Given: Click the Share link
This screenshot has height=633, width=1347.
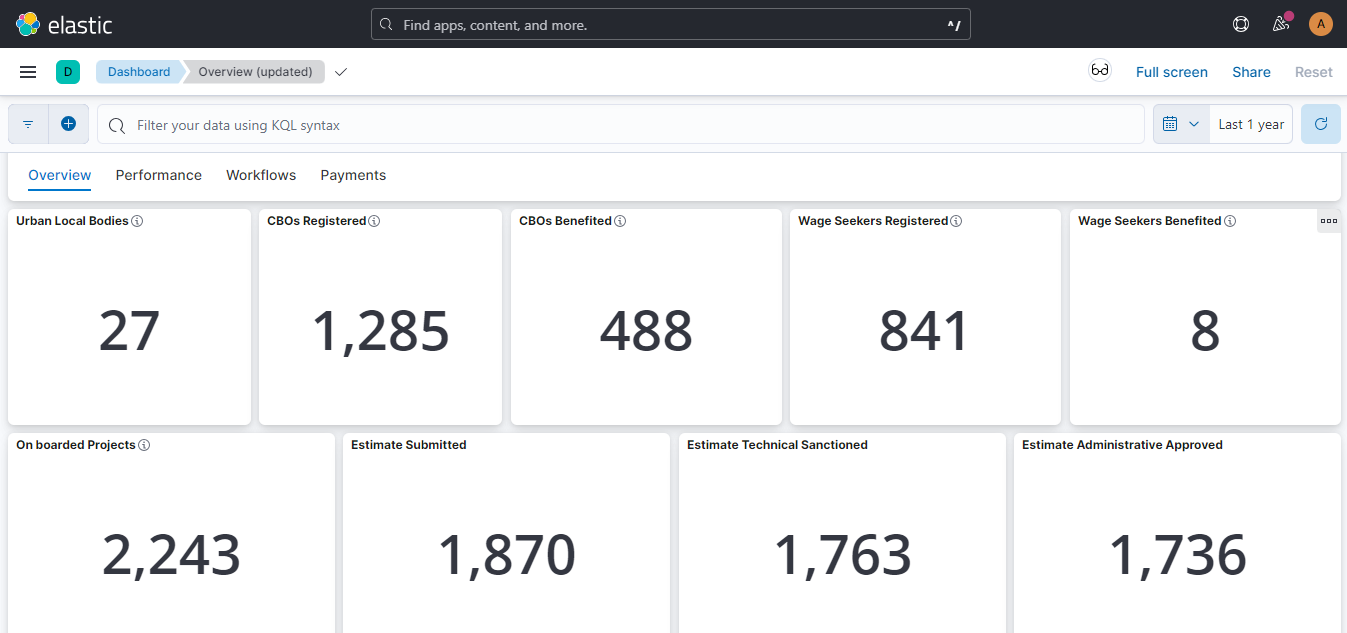Looking at the screenshot, I should click(x=1251, y=72).
